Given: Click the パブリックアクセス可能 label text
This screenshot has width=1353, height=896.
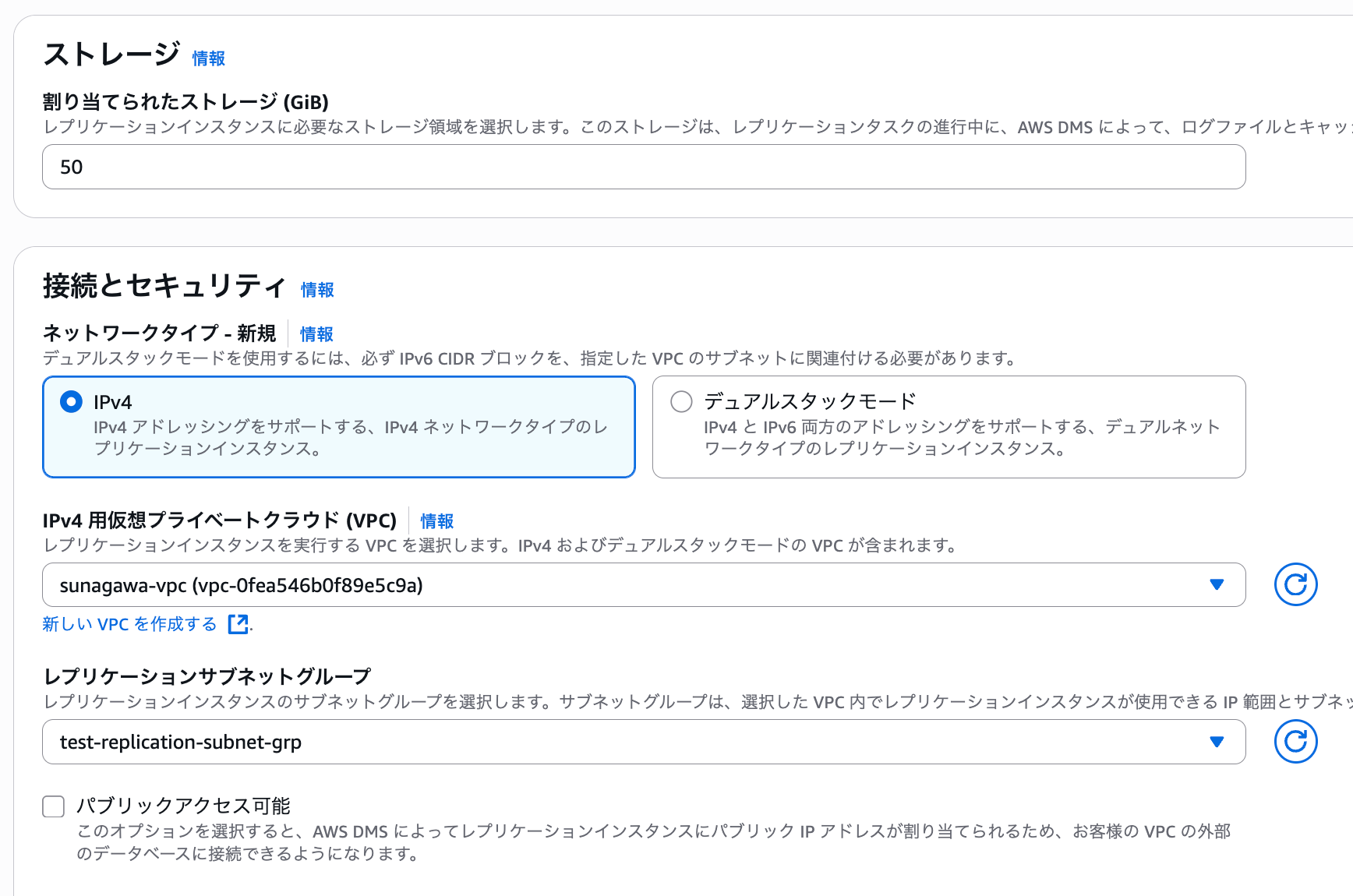Looking at the screenshot, I should click(183, 806).
